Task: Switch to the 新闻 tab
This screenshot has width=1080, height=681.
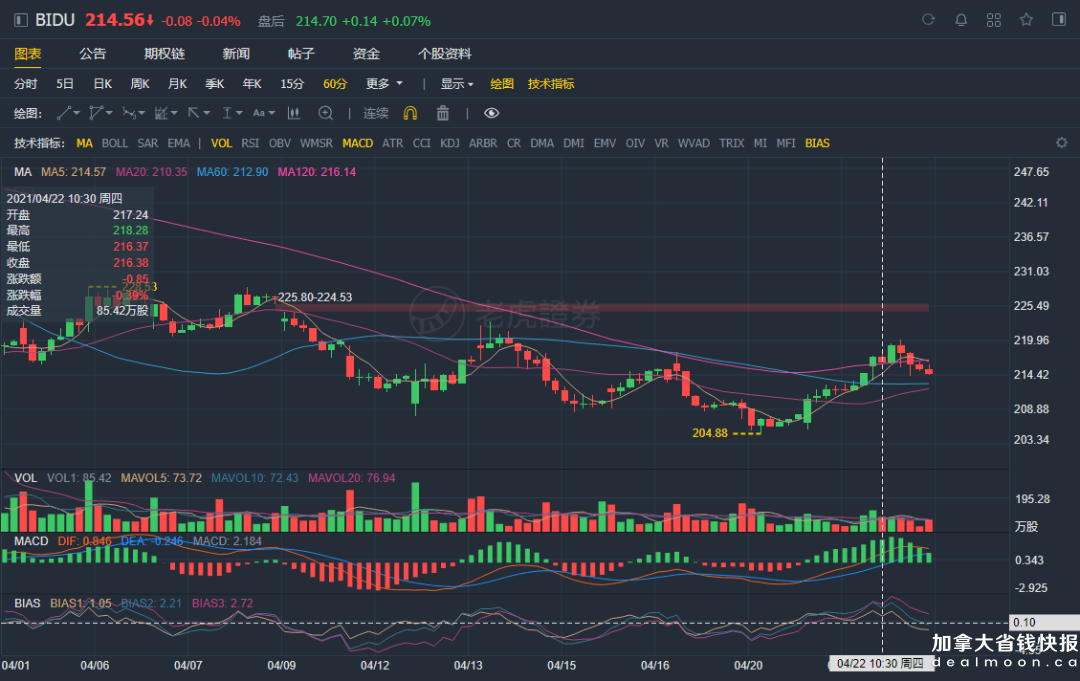Action: click(x=237, y=54)
